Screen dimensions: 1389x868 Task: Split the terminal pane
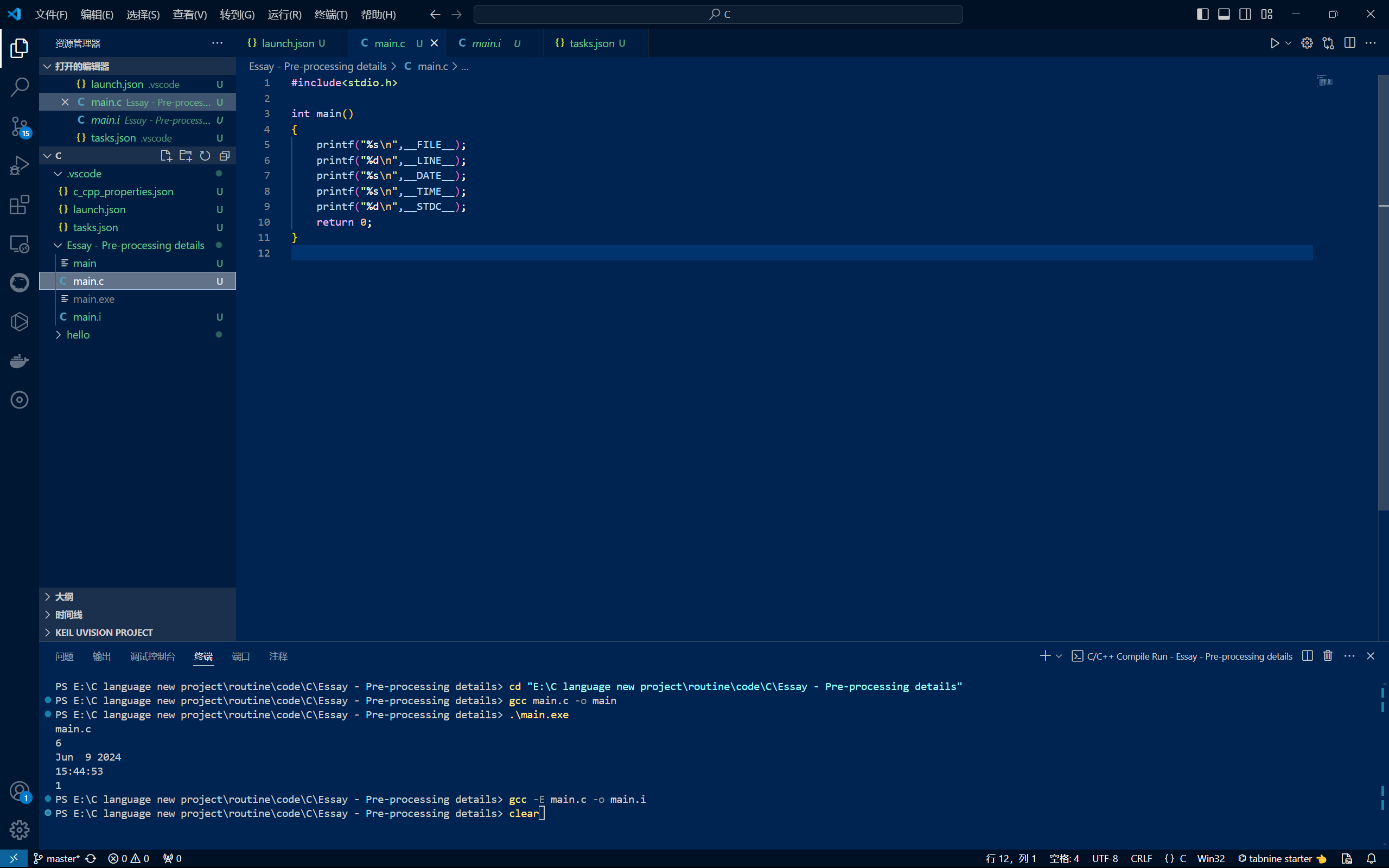[x=1308, y=655]
